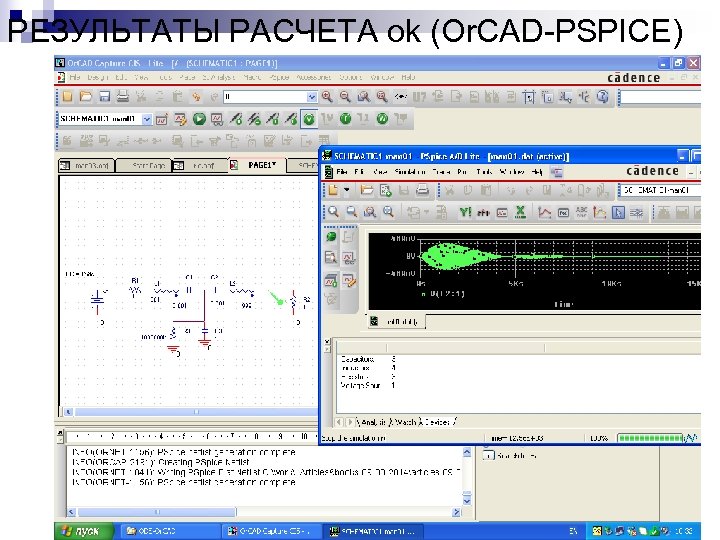Open PSpice menu in OrCAD Capture
The image size is (720, 540).
point(279,77)
